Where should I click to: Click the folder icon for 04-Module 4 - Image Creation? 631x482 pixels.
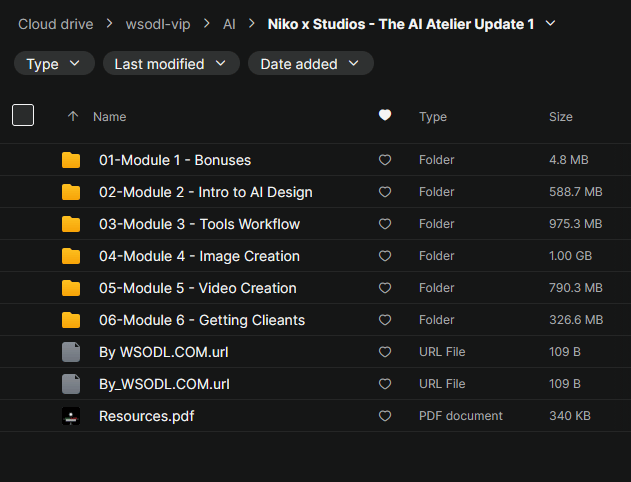pyautogui.click(x=70, y=256)
